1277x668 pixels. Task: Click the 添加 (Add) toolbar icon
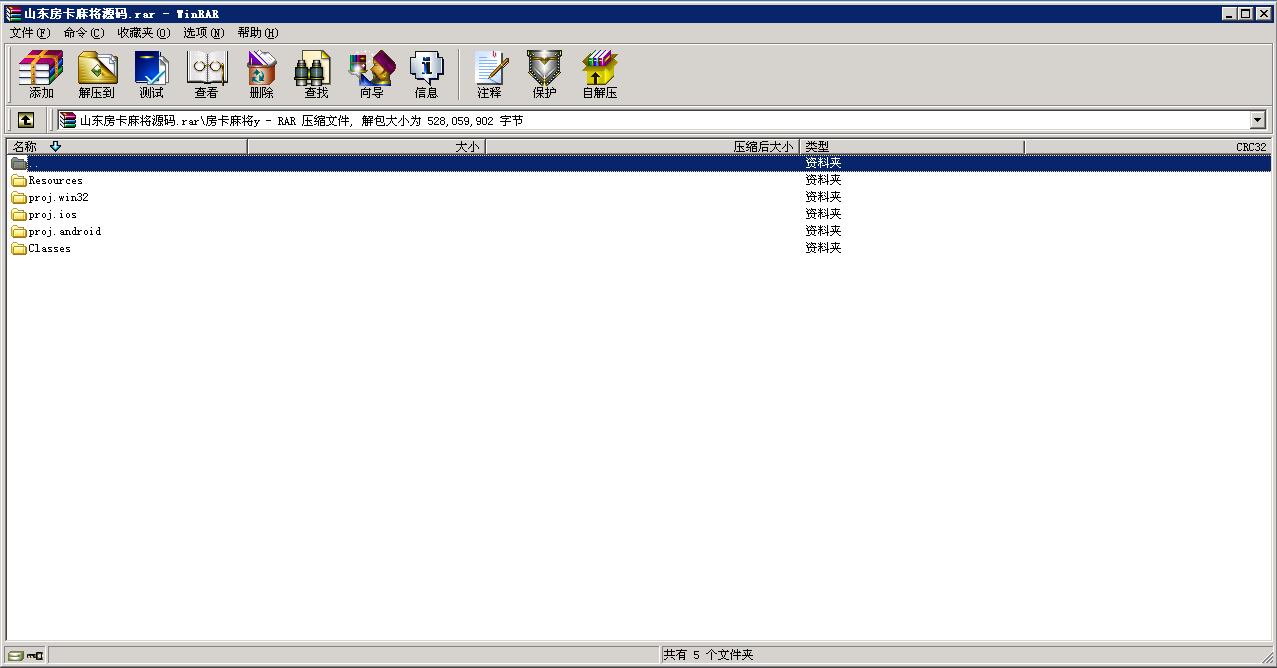coord(41,75)
